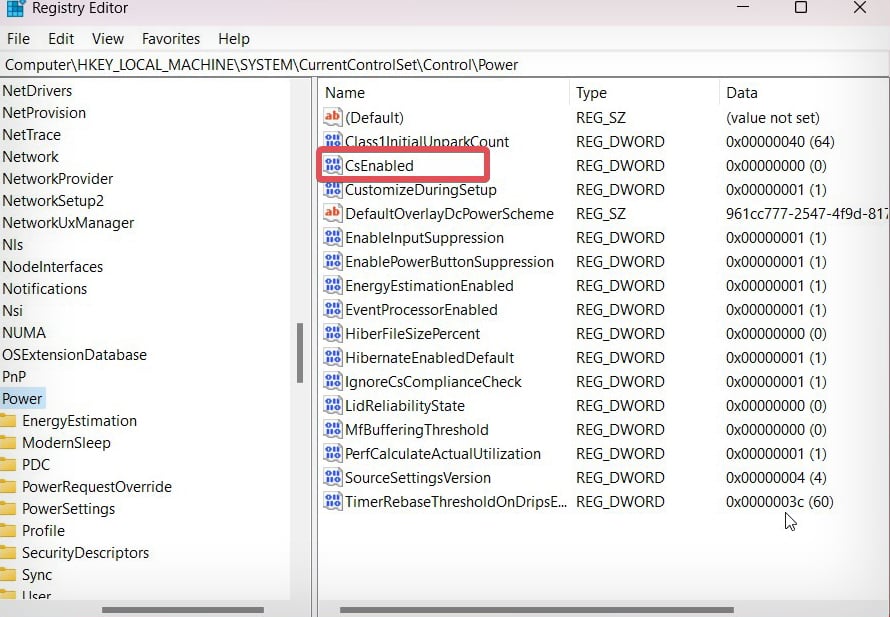The width and height of the screenshot is (890, 617).
Task: Click the tree pane horizontal scrollbar
Action: pos(183,610)
